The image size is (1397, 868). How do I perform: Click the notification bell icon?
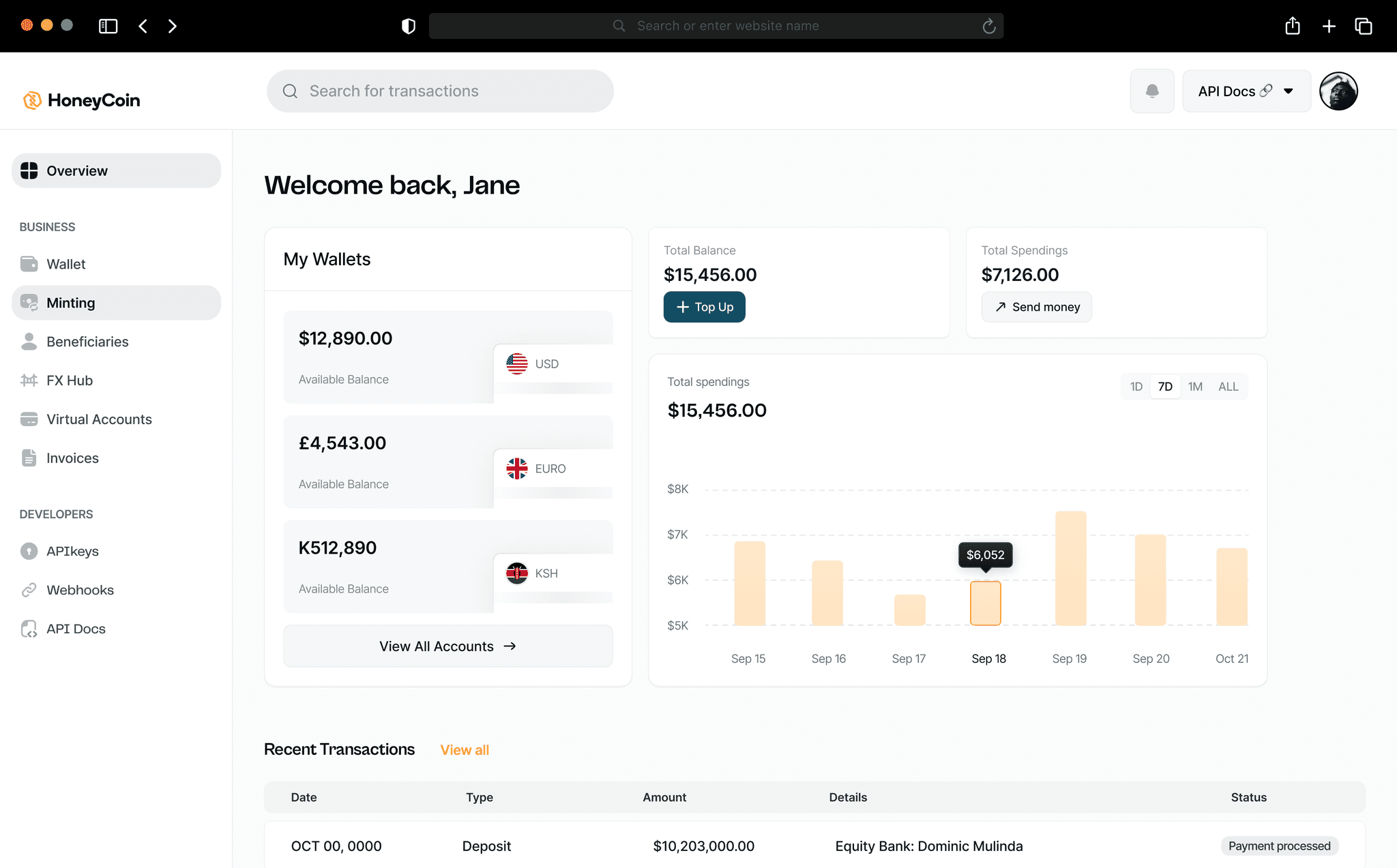click(1151, 91)
